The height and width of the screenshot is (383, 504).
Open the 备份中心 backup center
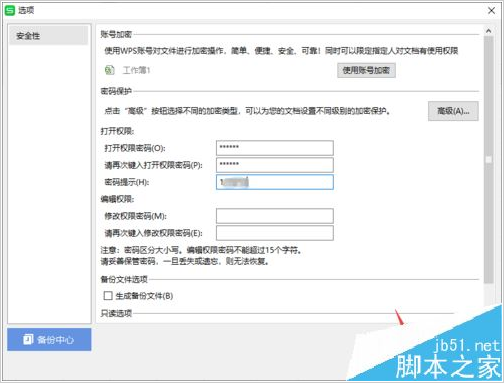(x=49, y=339)
